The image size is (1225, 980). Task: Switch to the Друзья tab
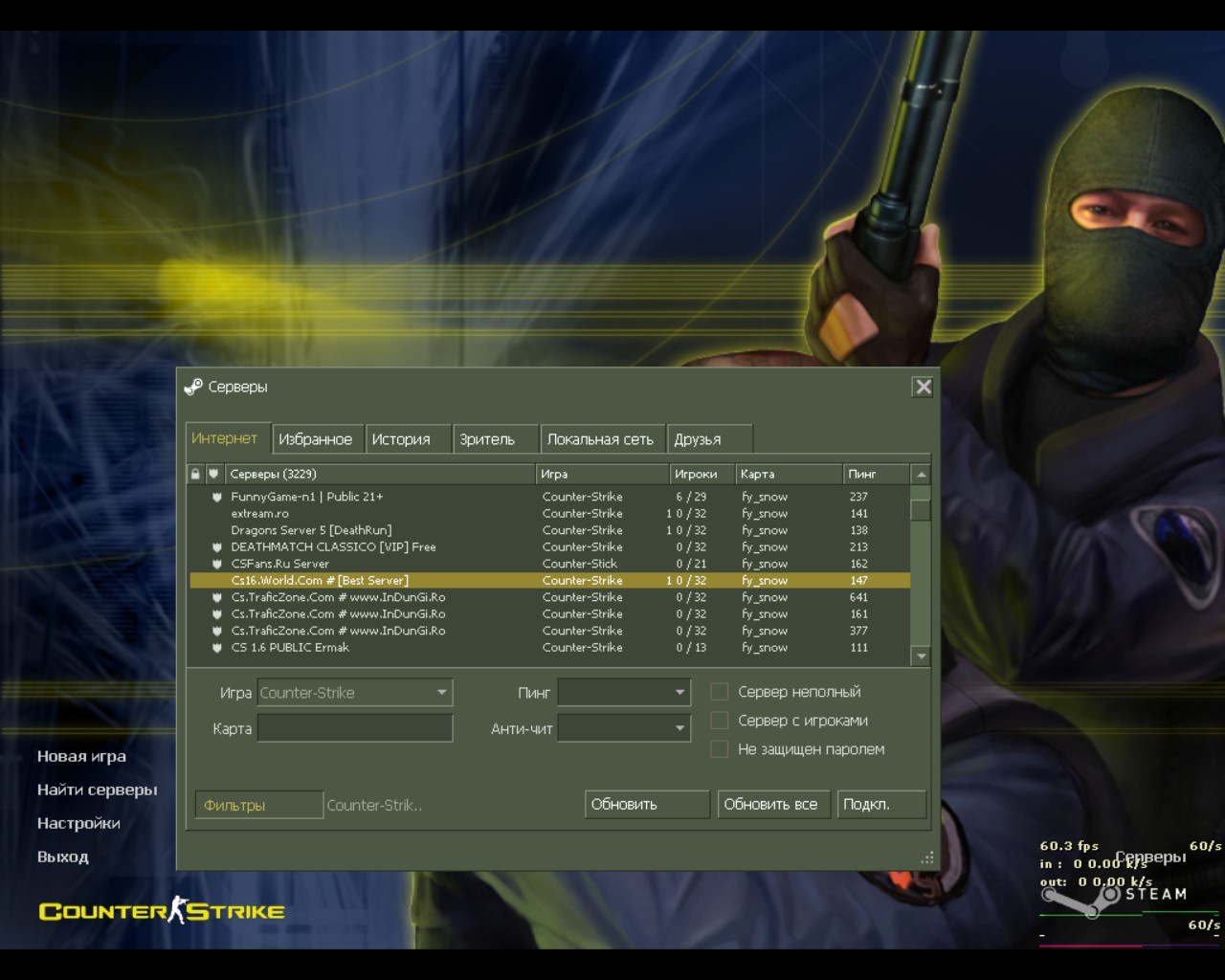(x=709, y=439)
